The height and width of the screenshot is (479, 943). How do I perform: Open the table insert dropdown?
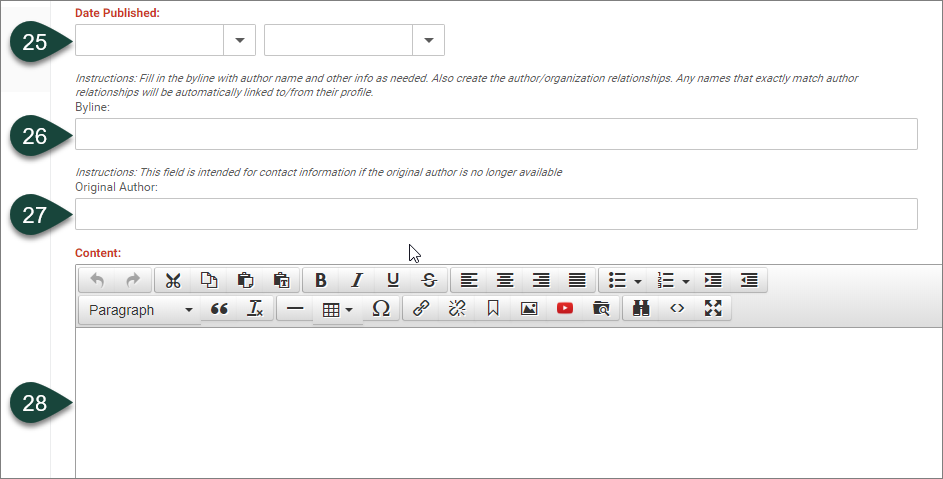[x=334, y=310]
